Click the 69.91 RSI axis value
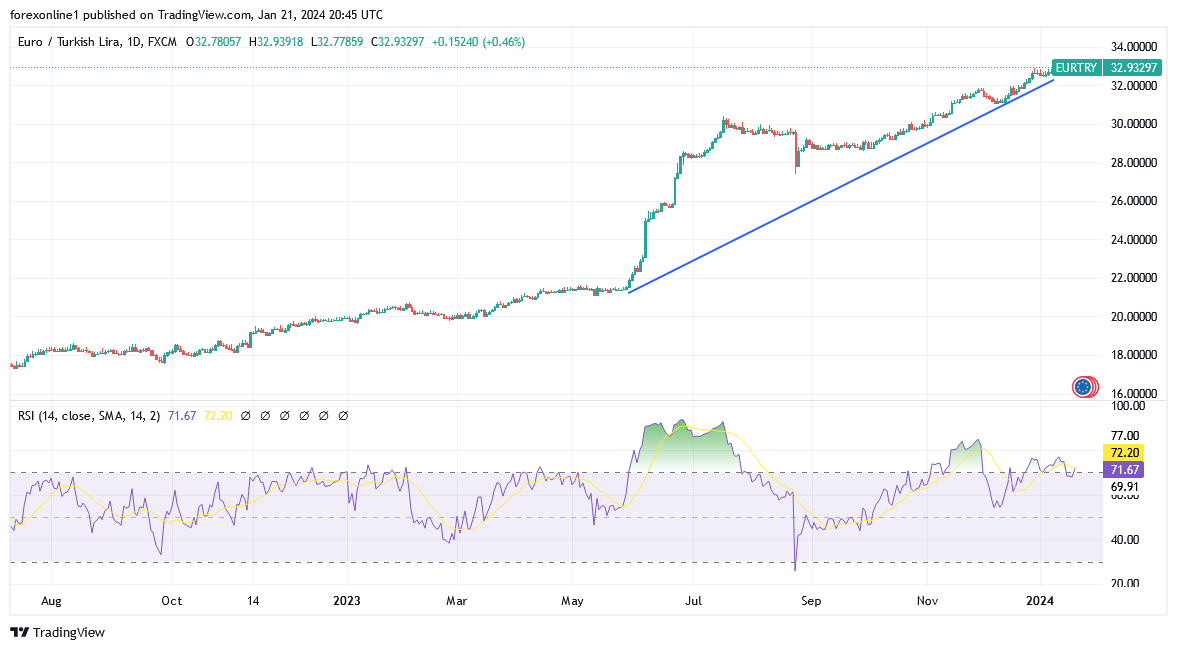The height and width of the screenshot is (650, 1177). 1124,486
